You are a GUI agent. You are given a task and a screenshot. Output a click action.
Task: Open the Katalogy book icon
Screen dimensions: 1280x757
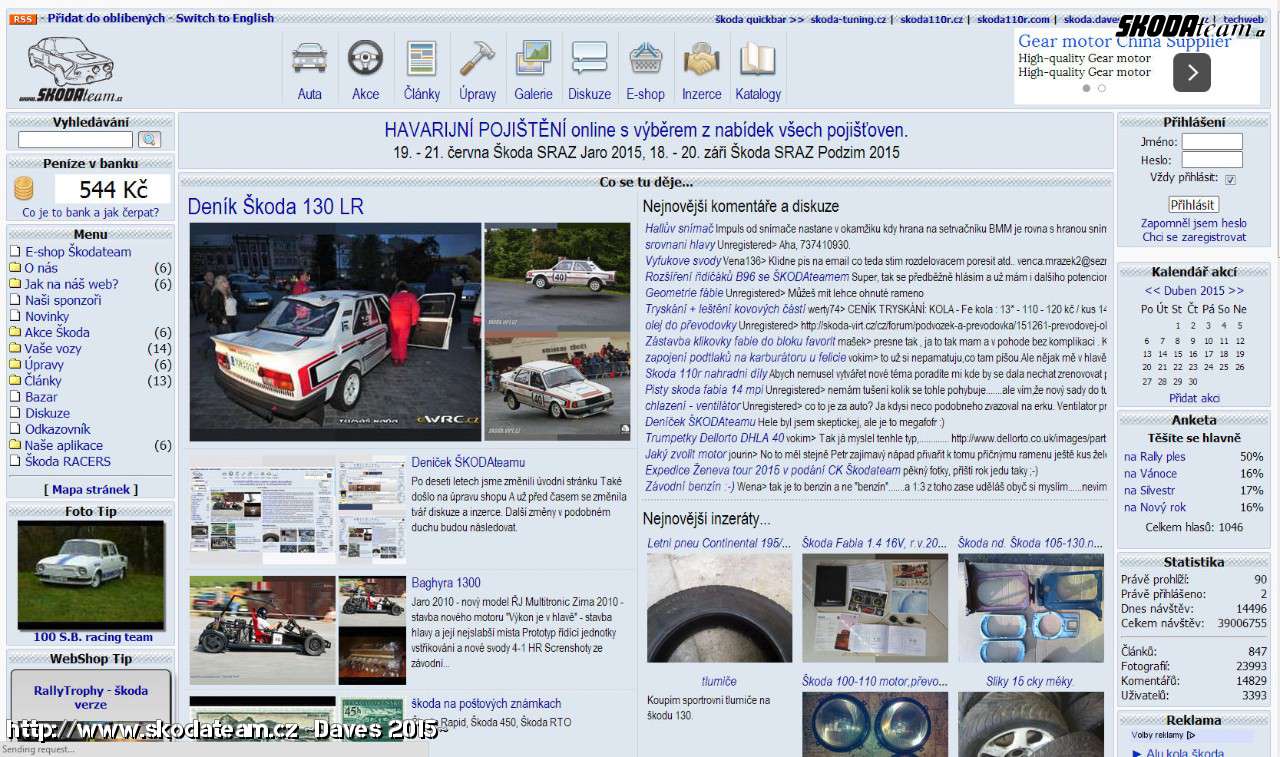(x=757, y=59)
